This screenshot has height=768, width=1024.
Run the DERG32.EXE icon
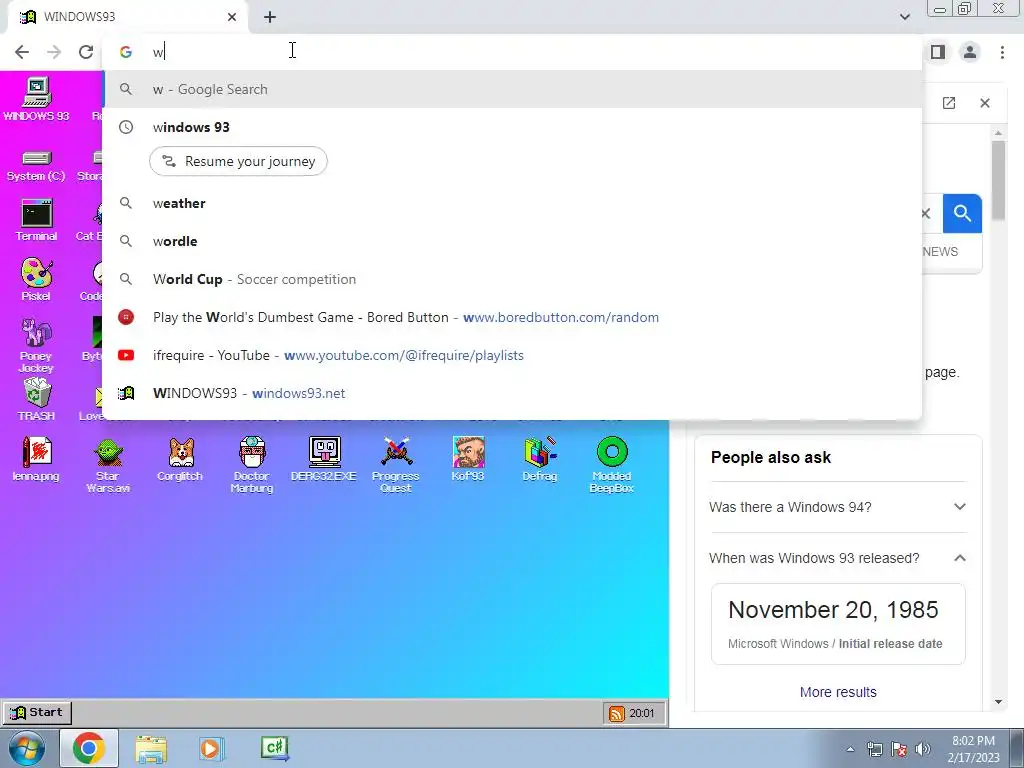click(324, 460)
